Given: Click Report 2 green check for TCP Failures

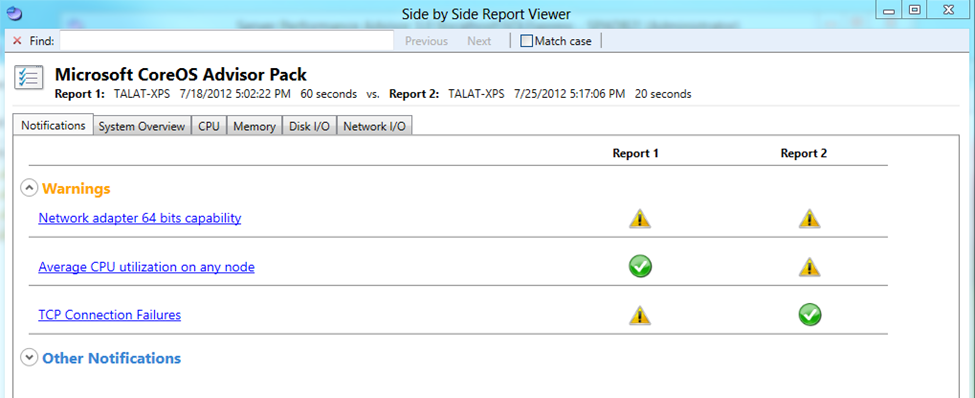Looking at the screenshot, I should pyautogui.click(x=810, y=315).
